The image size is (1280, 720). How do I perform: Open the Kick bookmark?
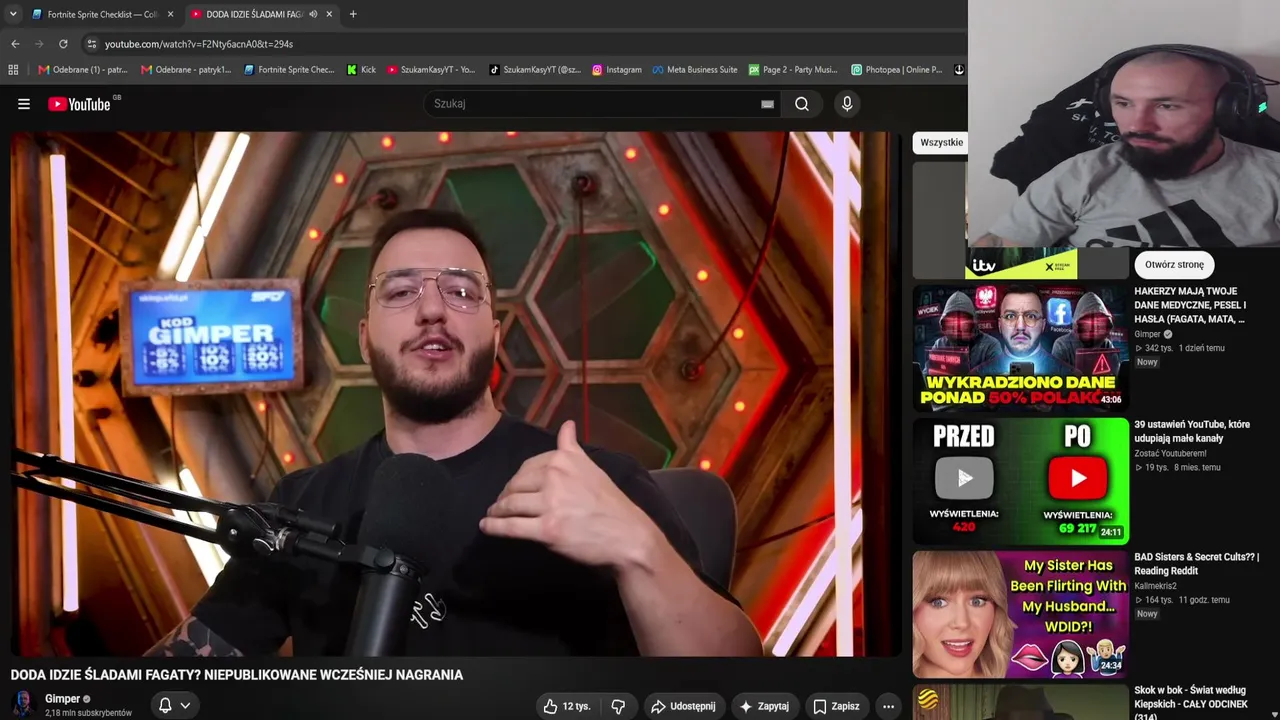click(361, 70)
